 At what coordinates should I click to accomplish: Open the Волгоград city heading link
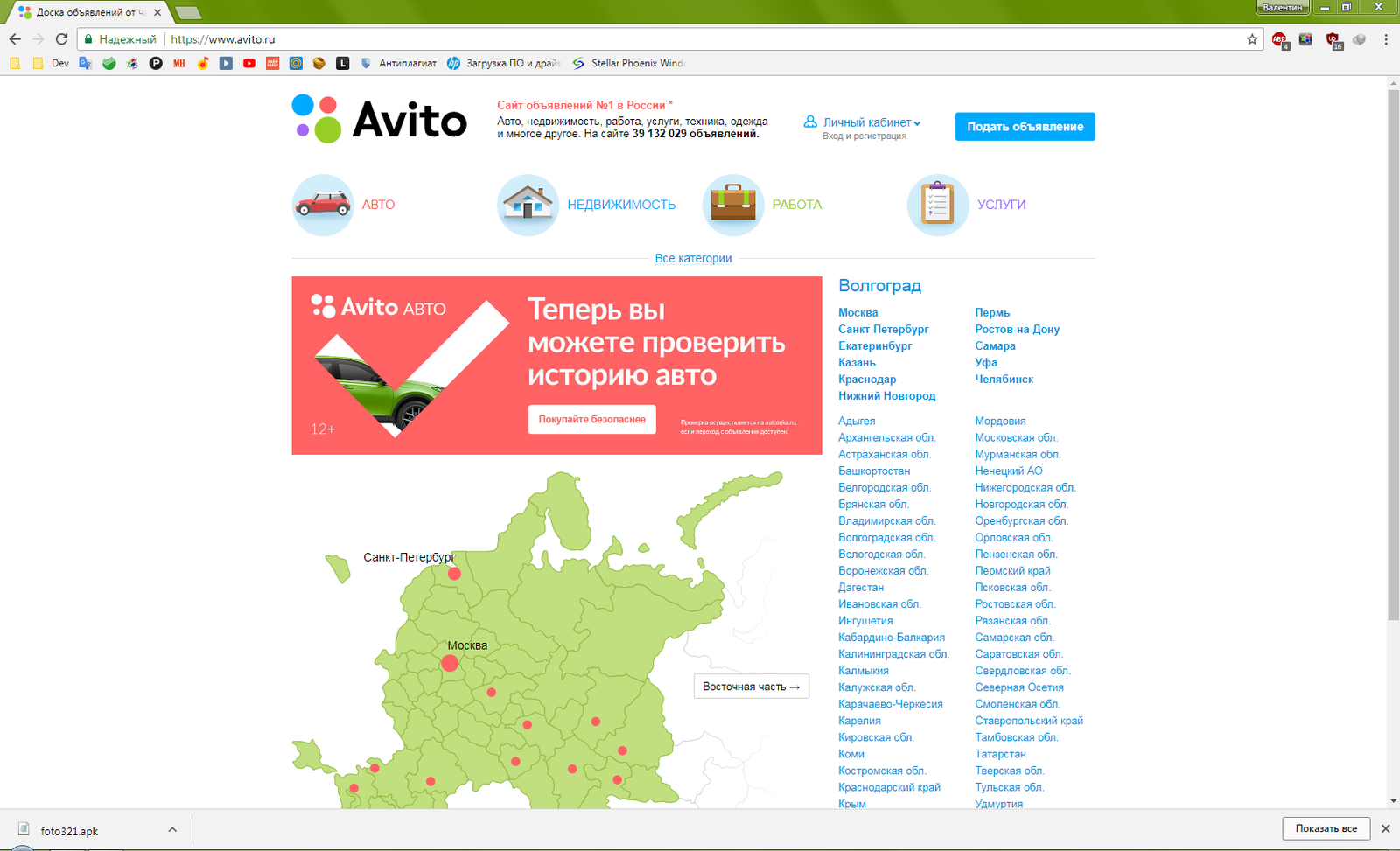pos(879,286)
